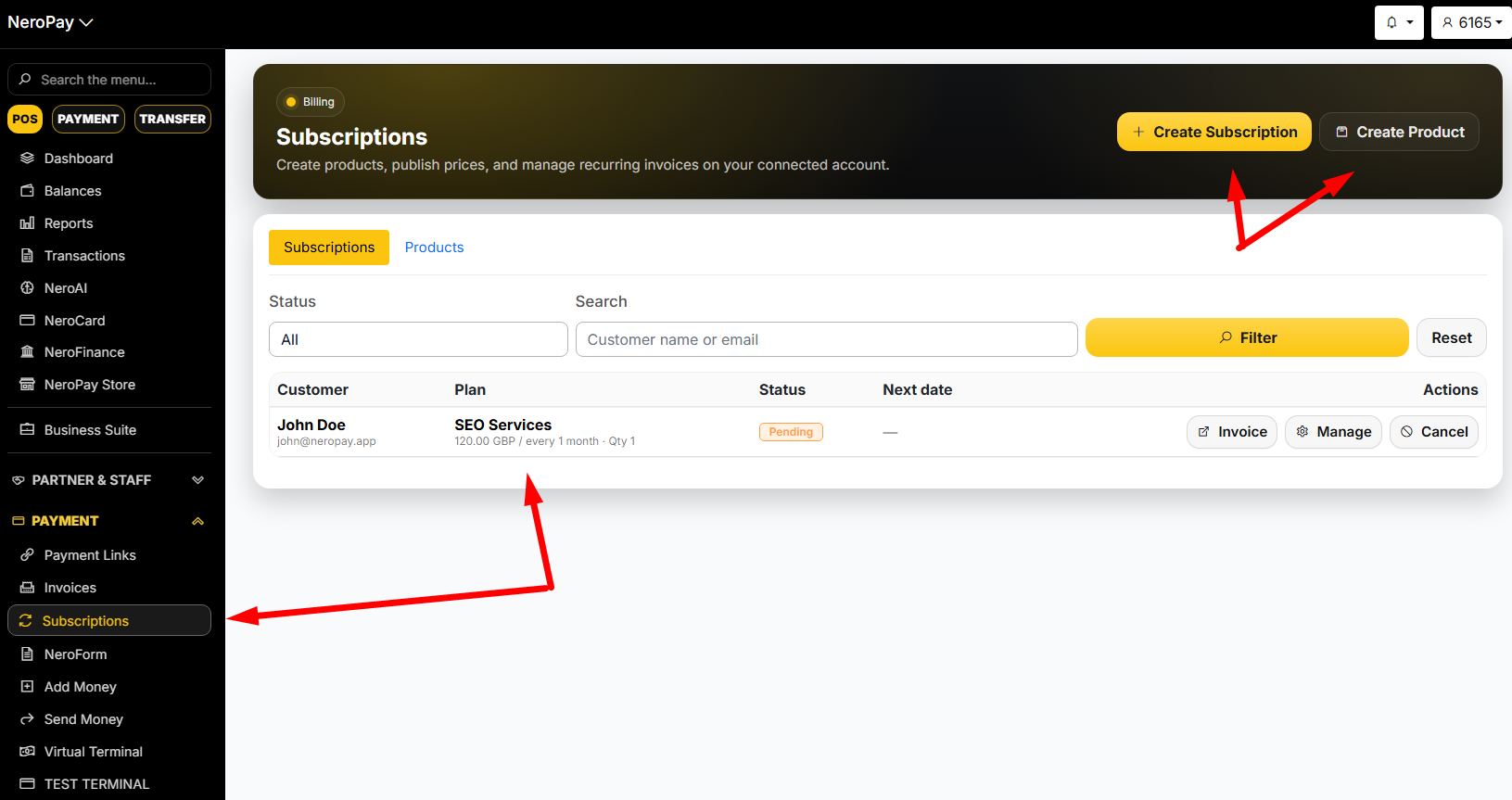
Task: Open the Status filter dropdown
Action: point(418,339)
